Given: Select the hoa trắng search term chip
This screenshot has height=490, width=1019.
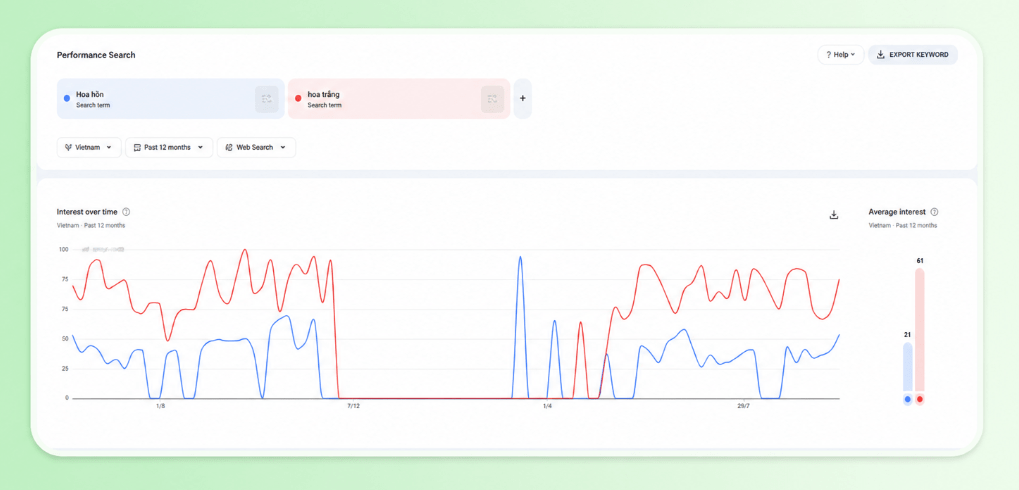Looking at the screenshot, I should click(x=399, y=99).
